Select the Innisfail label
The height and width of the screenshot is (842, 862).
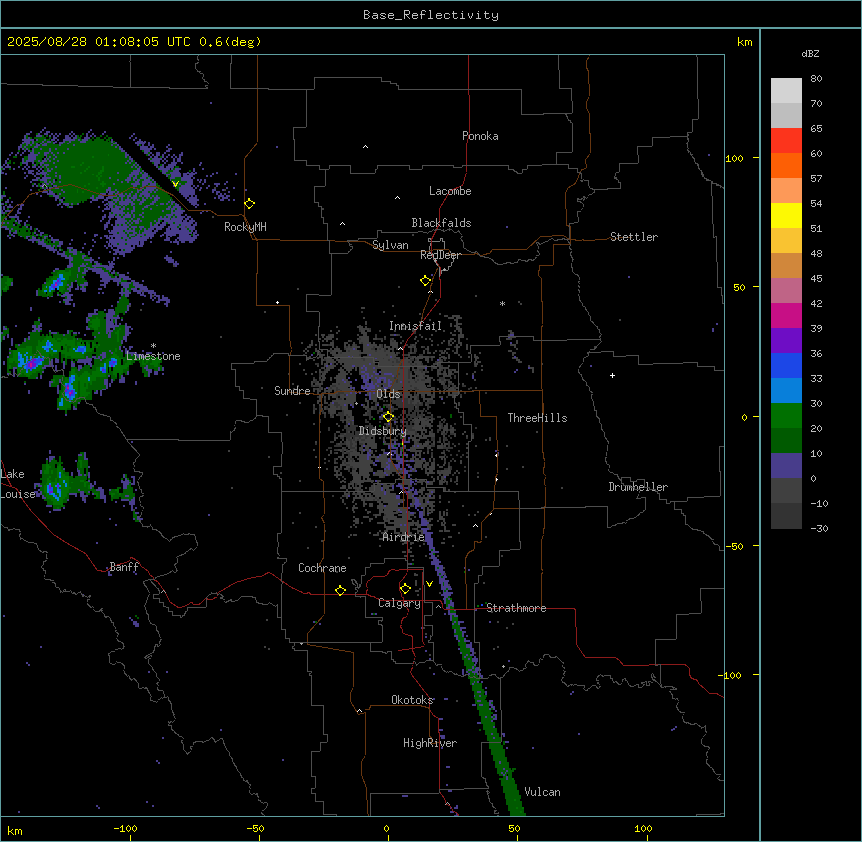point(415,326)
